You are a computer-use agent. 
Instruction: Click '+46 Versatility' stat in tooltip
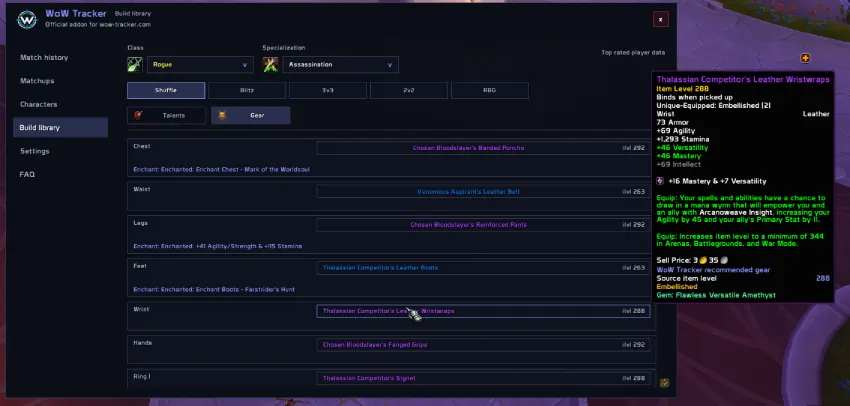[x=682, y=147]
